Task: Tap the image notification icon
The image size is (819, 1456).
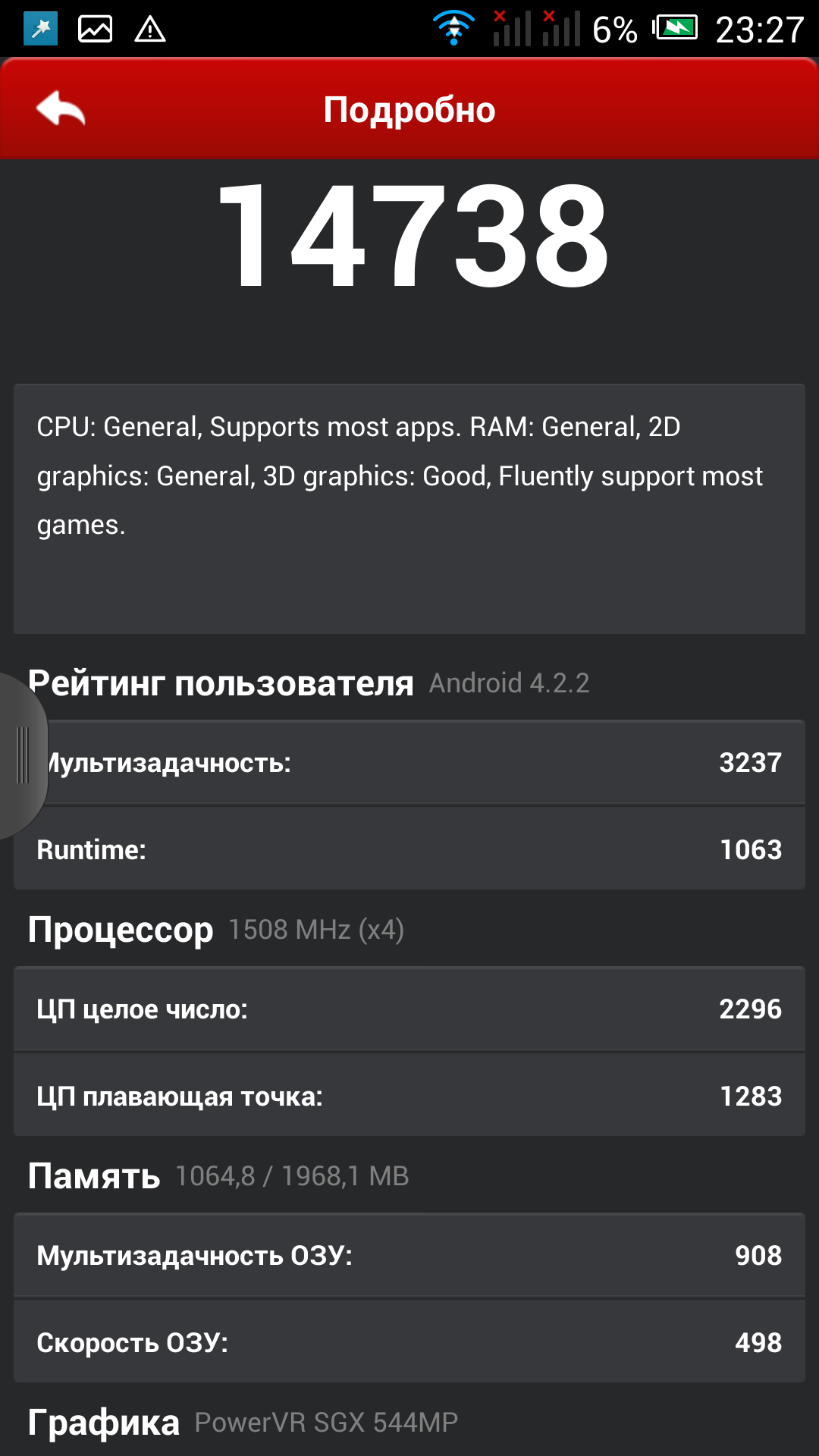Action: (x=95, y=30)
